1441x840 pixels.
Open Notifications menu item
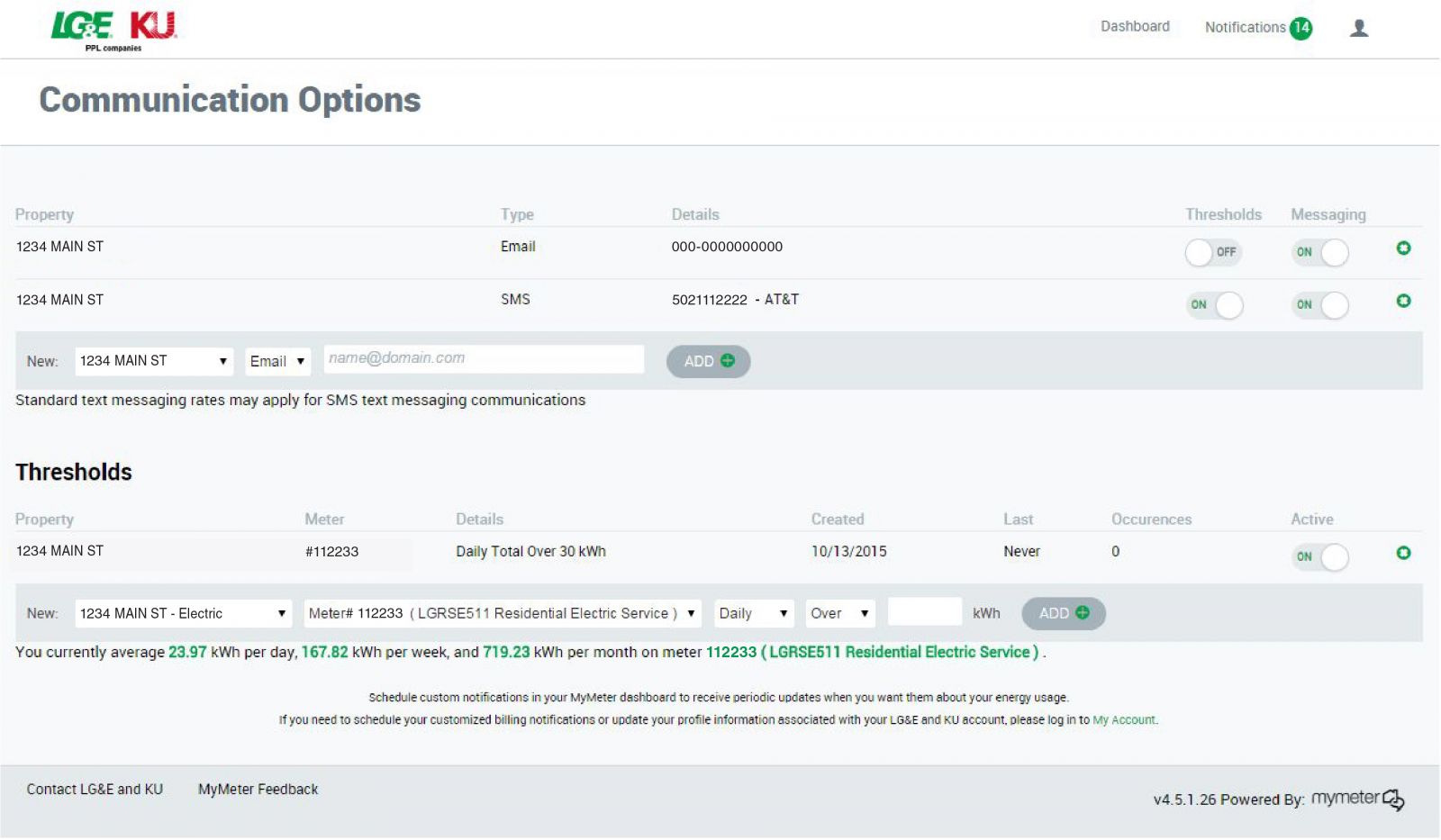coord(1245,28)
